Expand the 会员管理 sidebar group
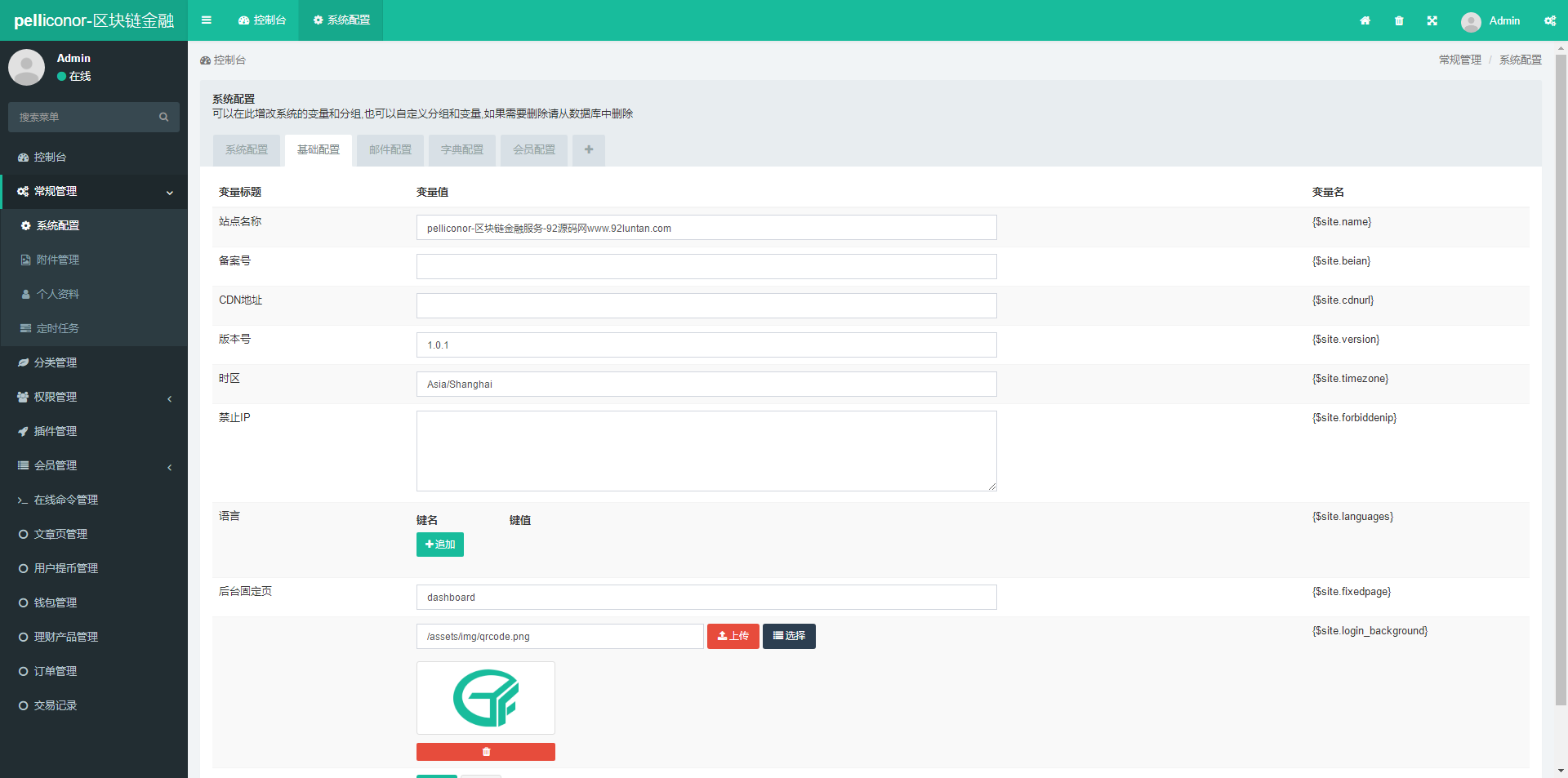 pos(94,465)
